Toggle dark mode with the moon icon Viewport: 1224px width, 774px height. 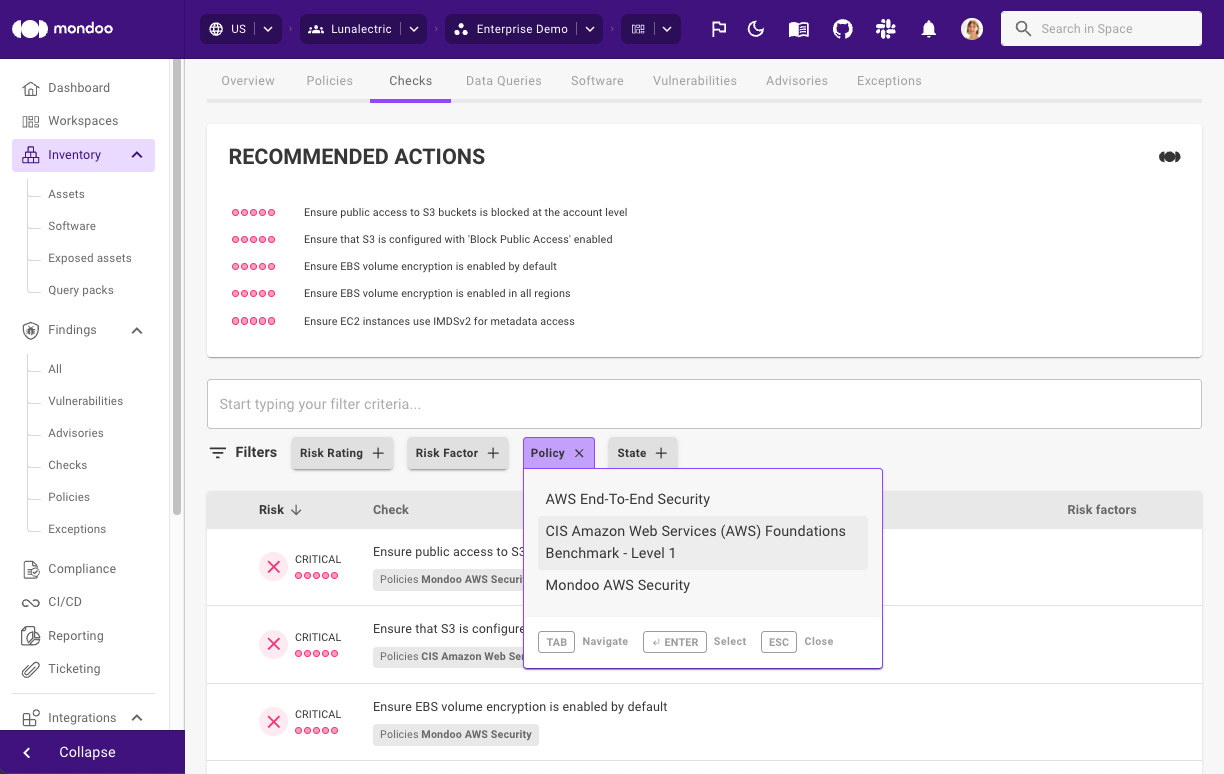coord(755,29)
